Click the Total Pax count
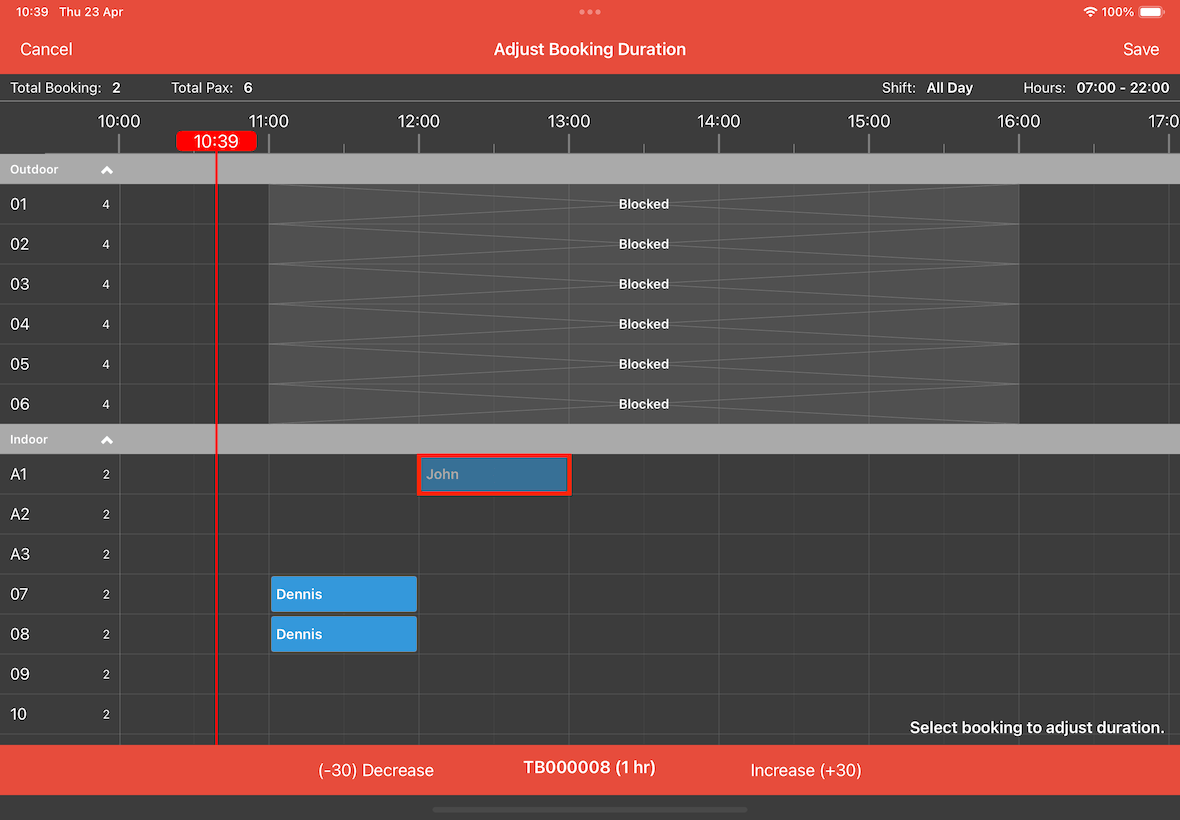This screenshot has width=1180, height=820. pos(248,88)
